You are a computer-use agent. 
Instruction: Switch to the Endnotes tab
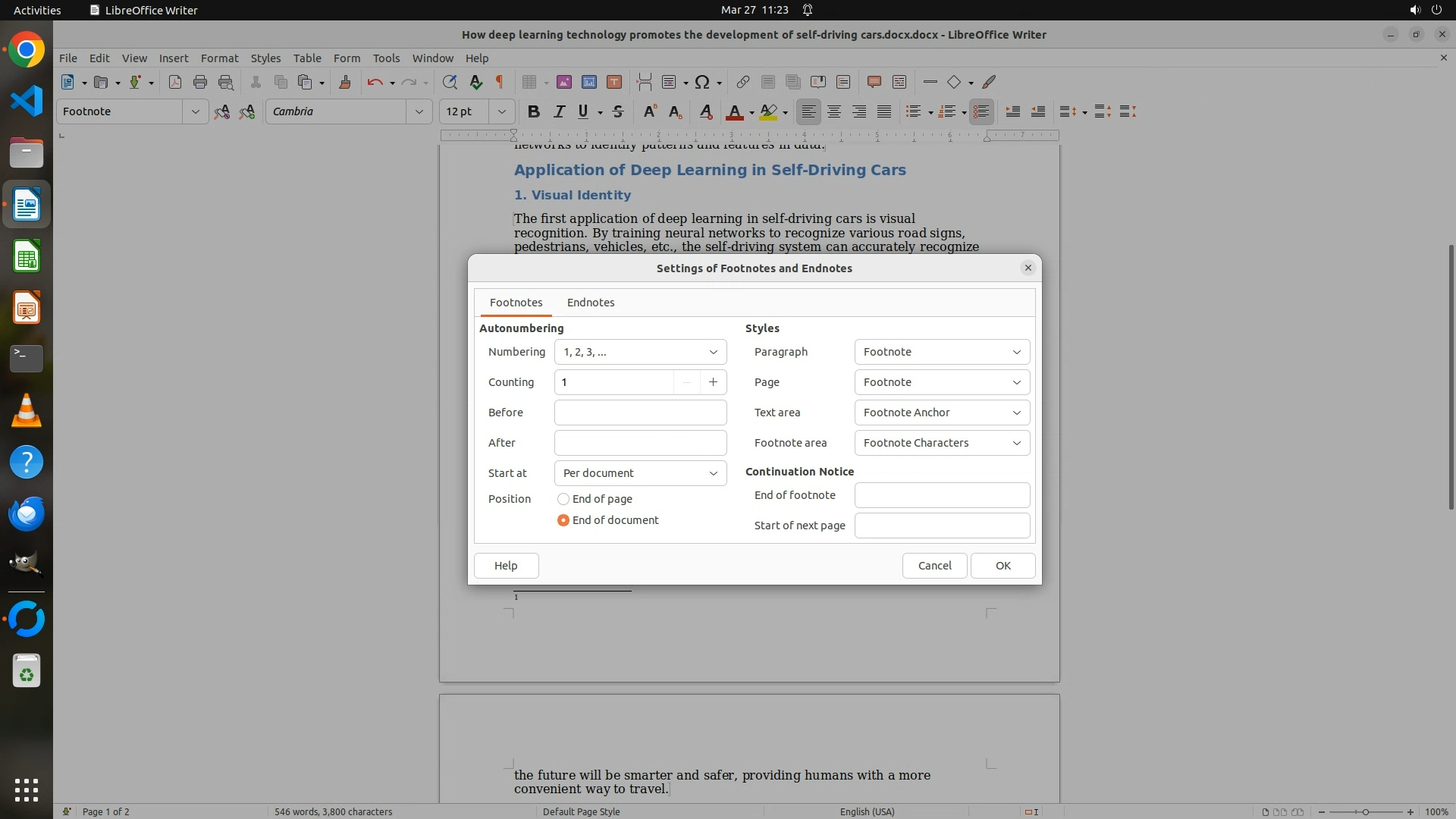(x=591, y=303)
